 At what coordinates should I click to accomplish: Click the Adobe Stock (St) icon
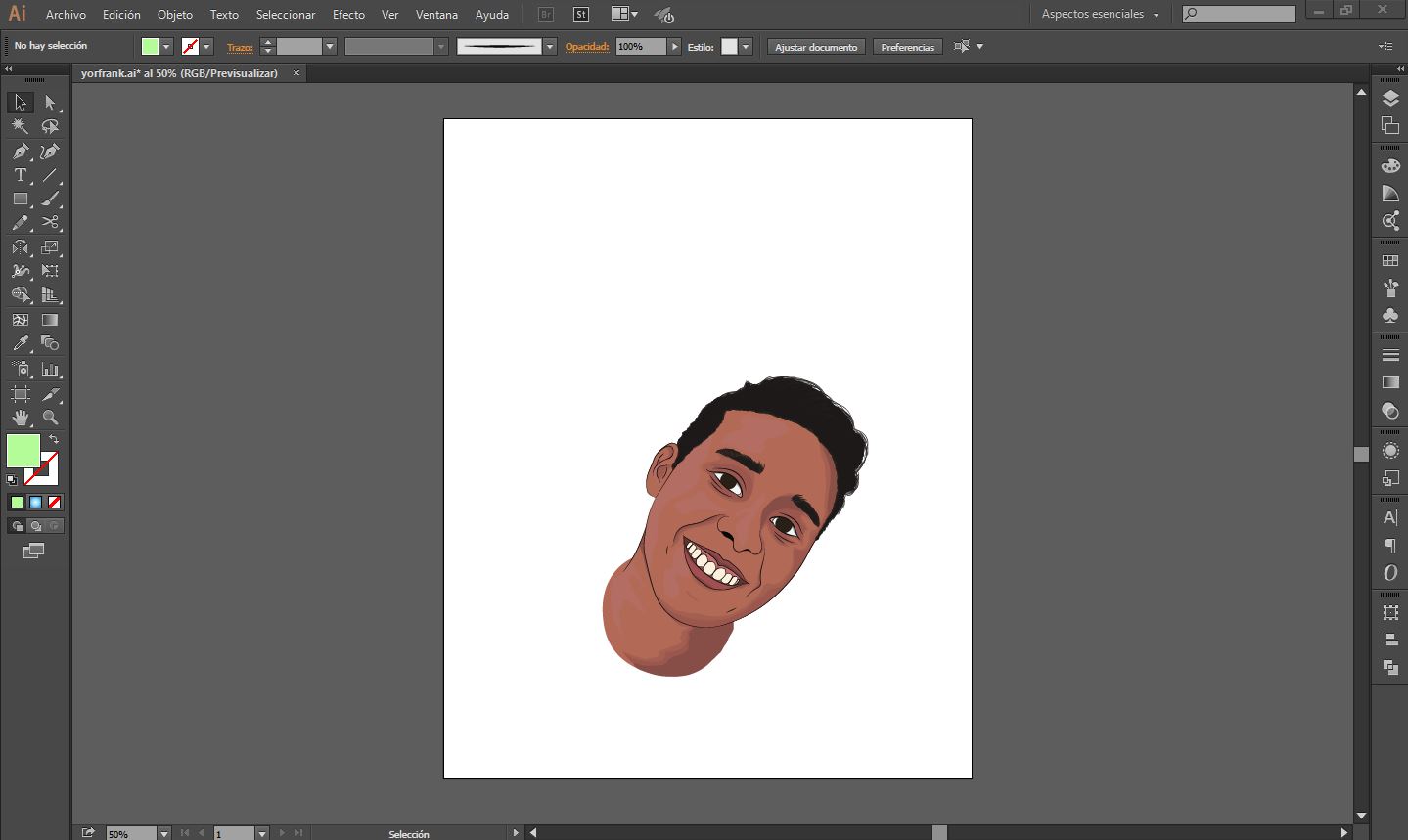tap(581, 15)
